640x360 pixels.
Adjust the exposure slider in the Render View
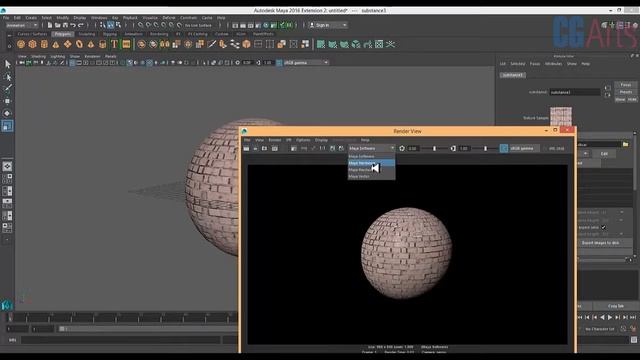point(434,149)
